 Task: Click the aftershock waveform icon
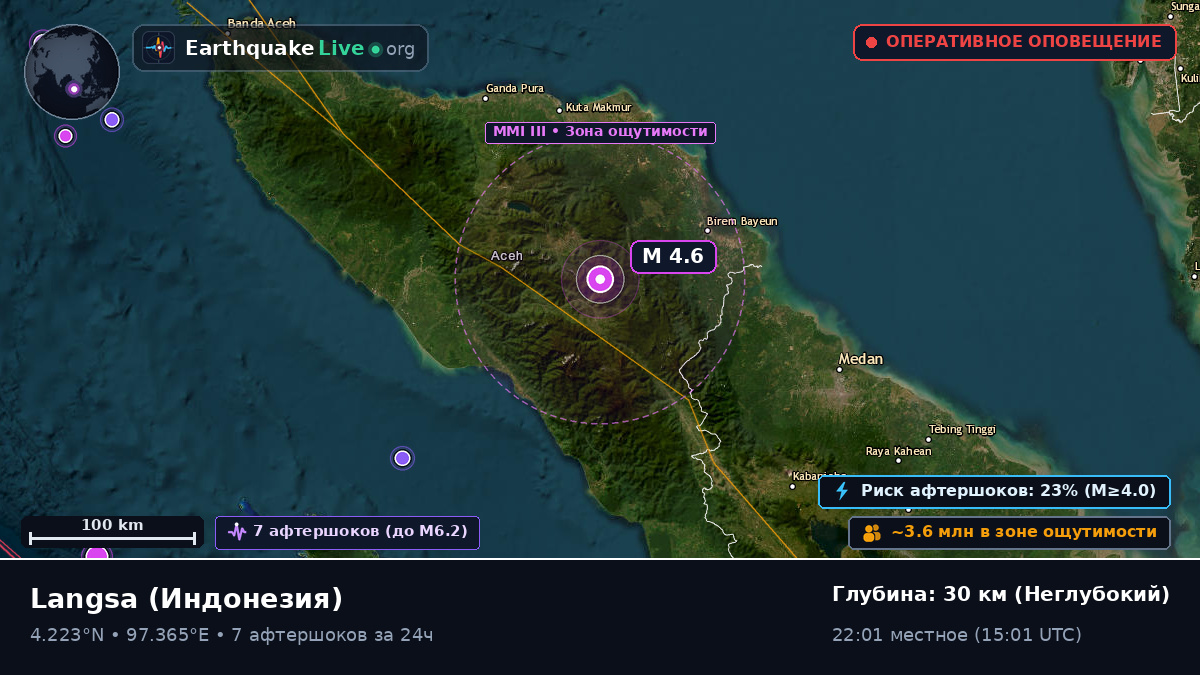(237, 532)
